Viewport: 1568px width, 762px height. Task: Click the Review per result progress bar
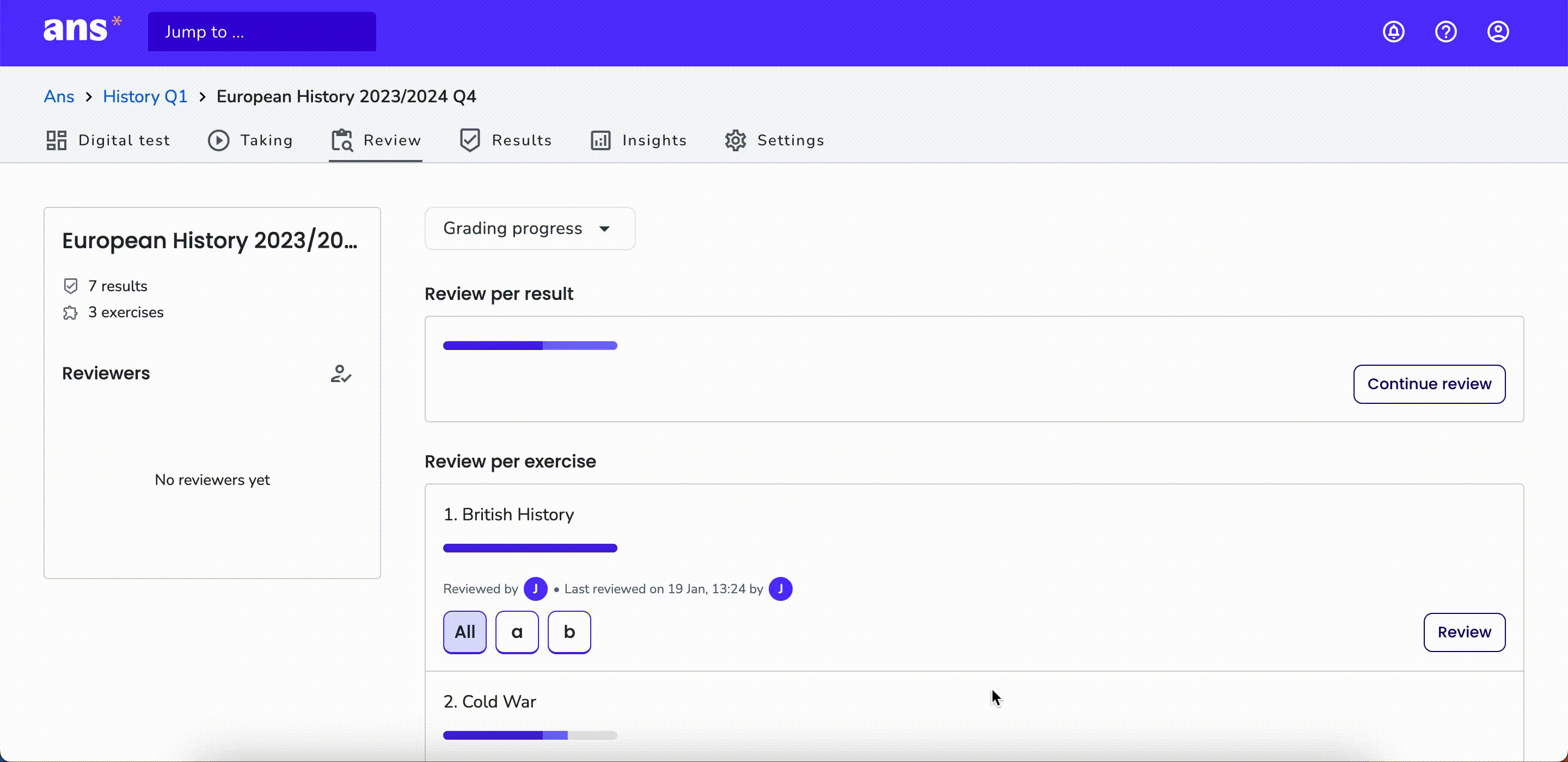[x=530, y=346]
